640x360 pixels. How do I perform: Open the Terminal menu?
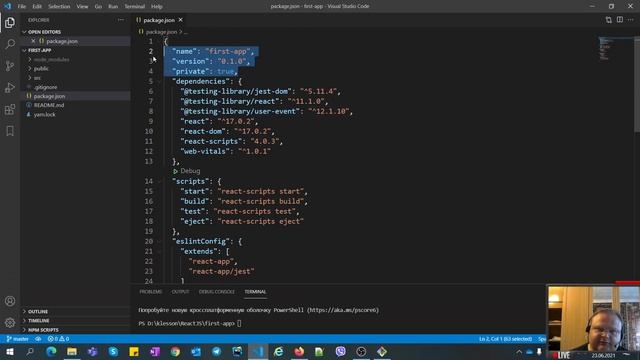click(134, 6)
